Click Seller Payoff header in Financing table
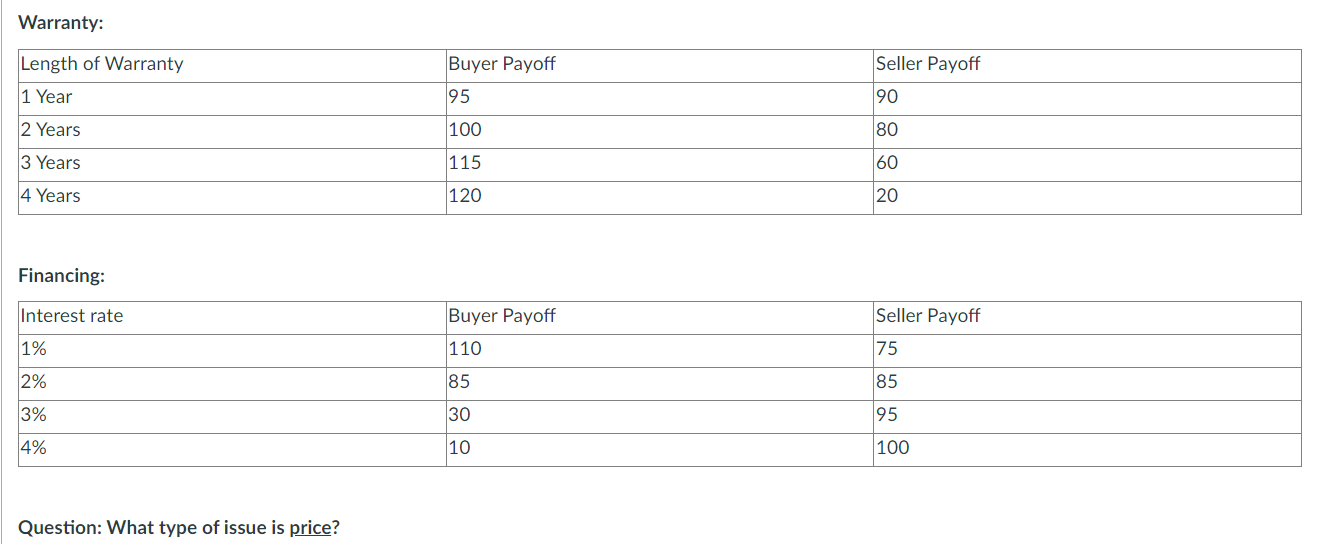1338x544 pixels. (928, 316)
